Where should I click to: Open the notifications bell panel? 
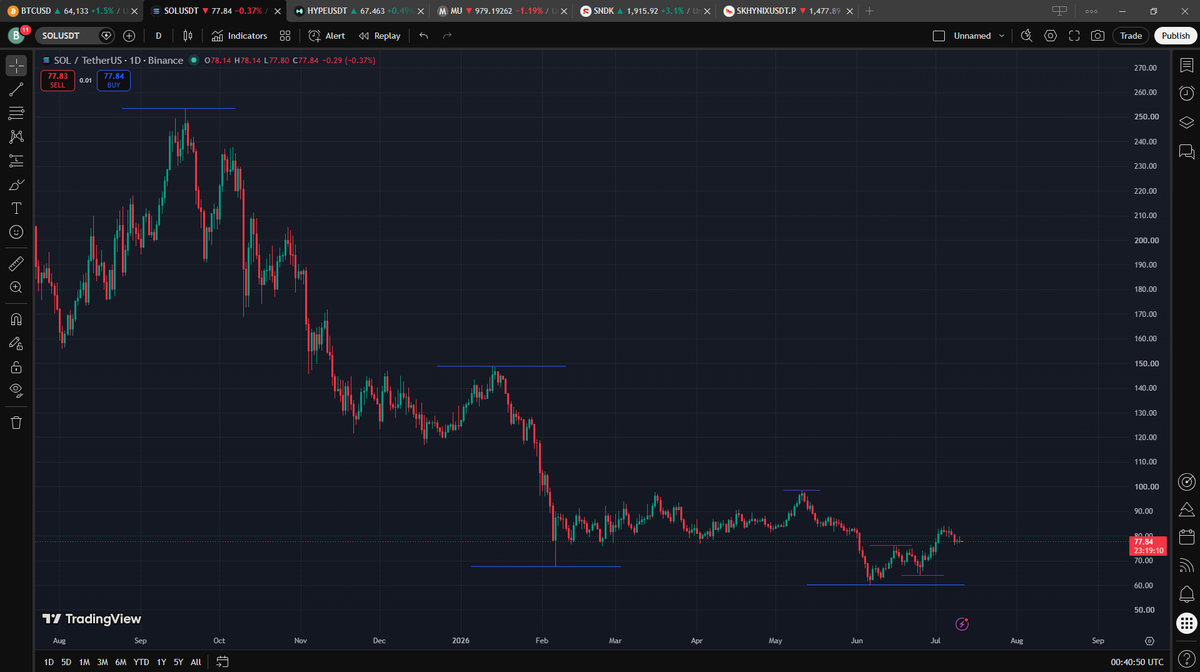(1186, 594)
